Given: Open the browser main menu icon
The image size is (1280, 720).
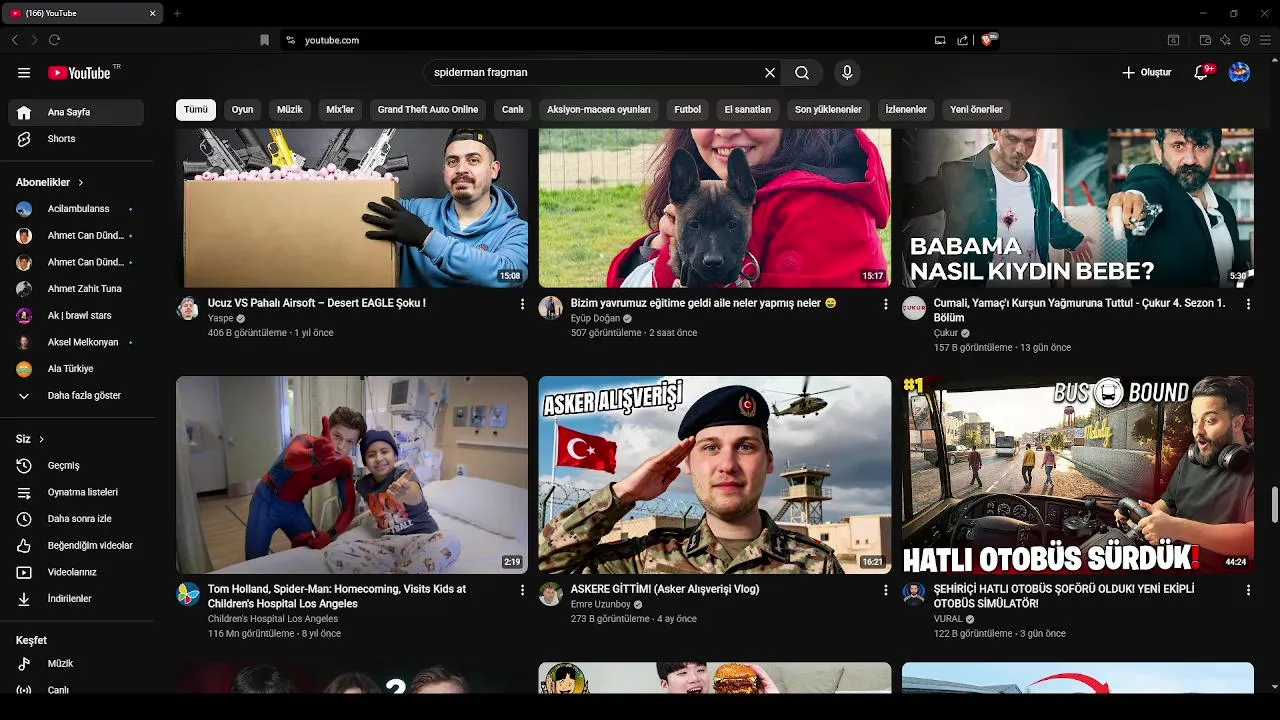Looking at the screenshot, I should click(1266, 40).
